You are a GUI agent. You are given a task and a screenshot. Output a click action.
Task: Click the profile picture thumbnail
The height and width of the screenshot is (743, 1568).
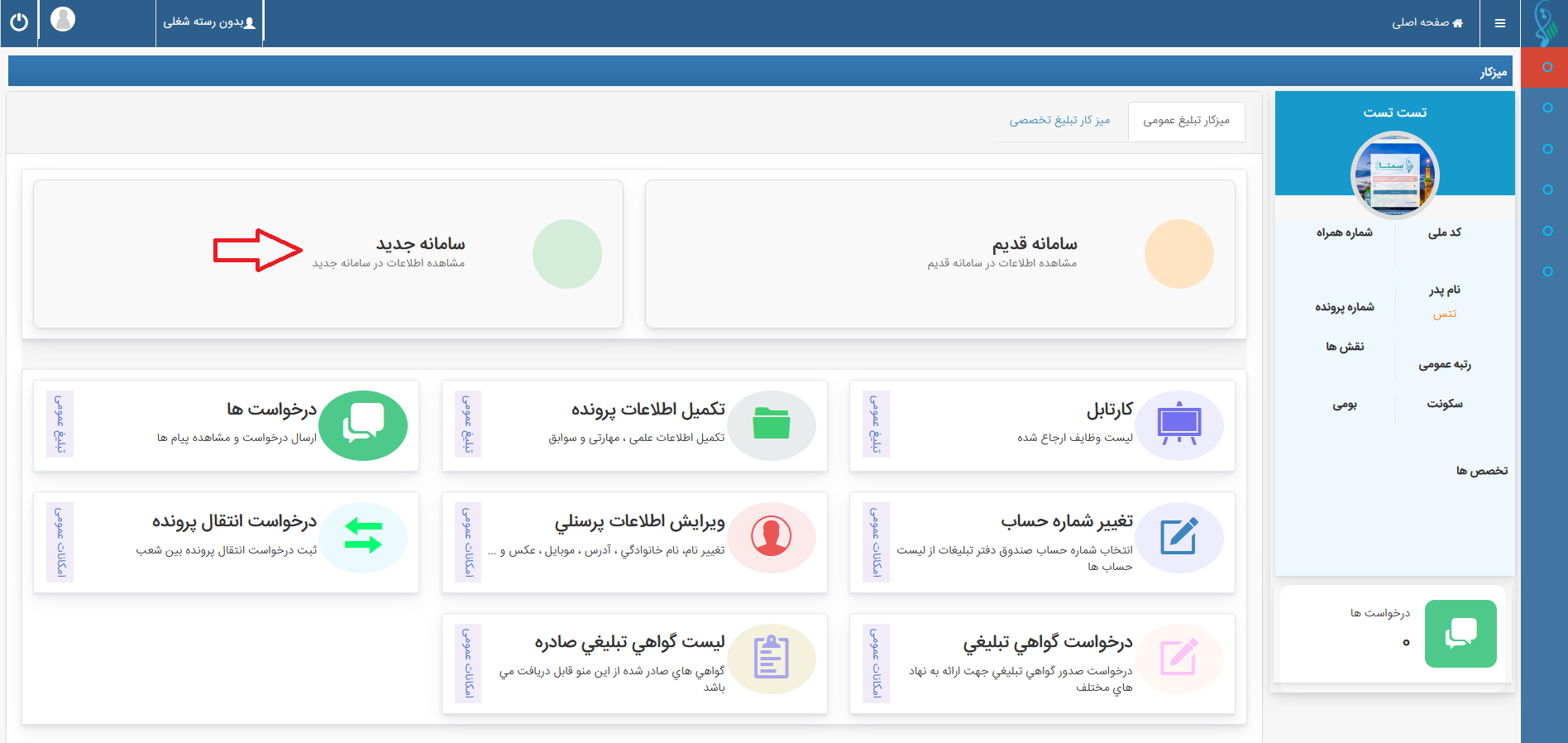pos(1394,175)
